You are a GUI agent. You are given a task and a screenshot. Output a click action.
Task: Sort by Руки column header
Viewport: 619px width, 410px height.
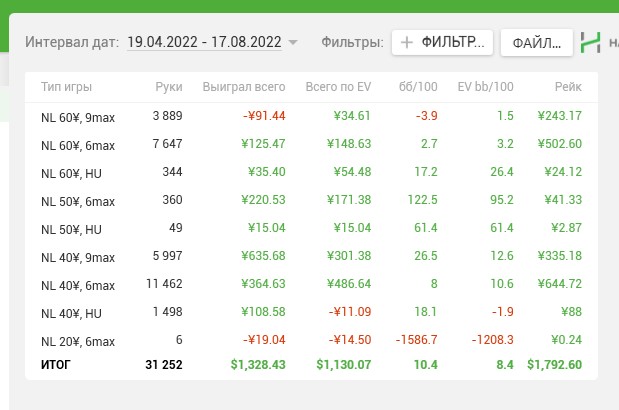(x=169, y=87)
